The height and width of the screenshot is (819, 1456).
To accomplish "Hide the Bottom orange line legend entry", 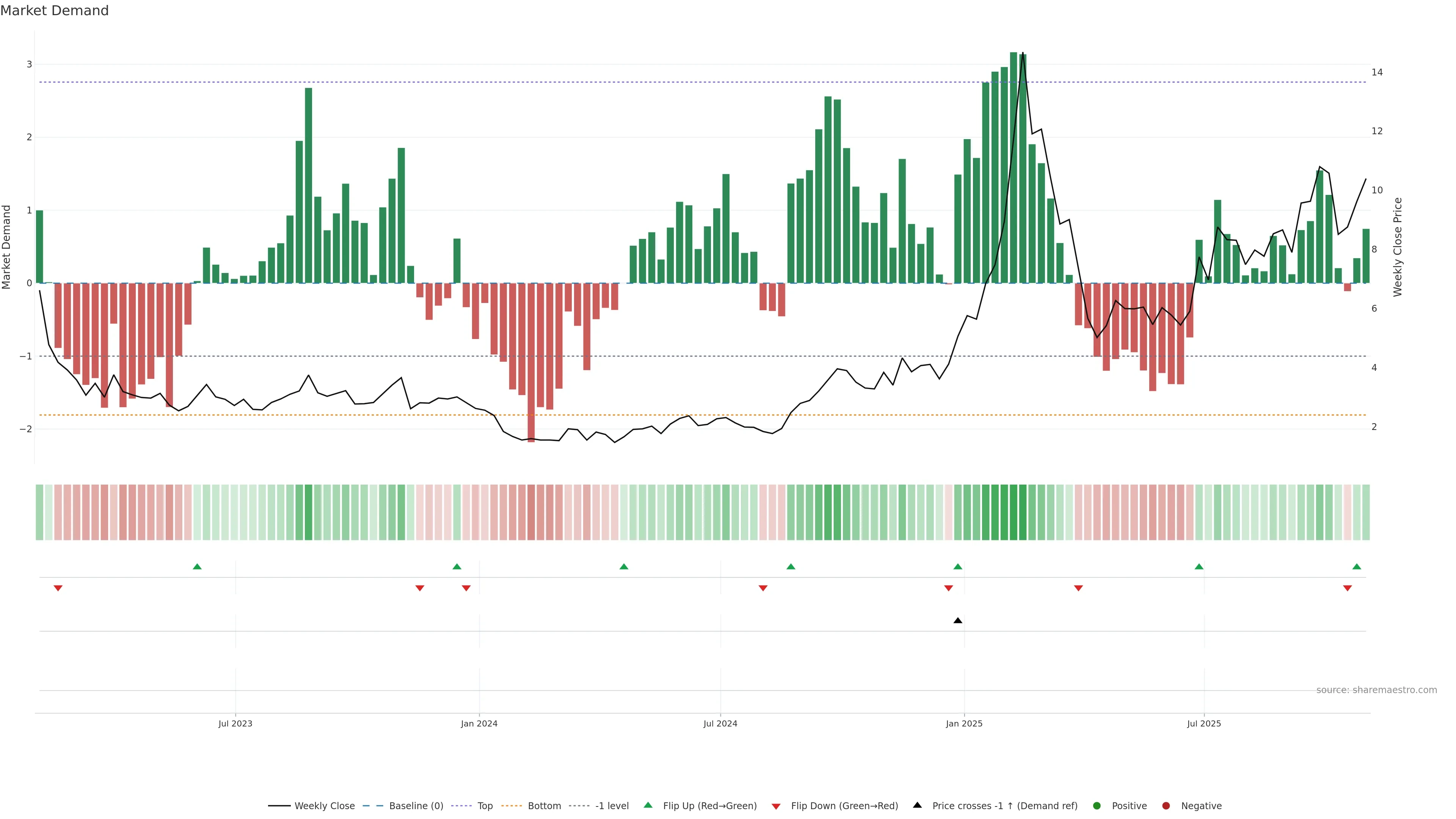I will (511, 805).
